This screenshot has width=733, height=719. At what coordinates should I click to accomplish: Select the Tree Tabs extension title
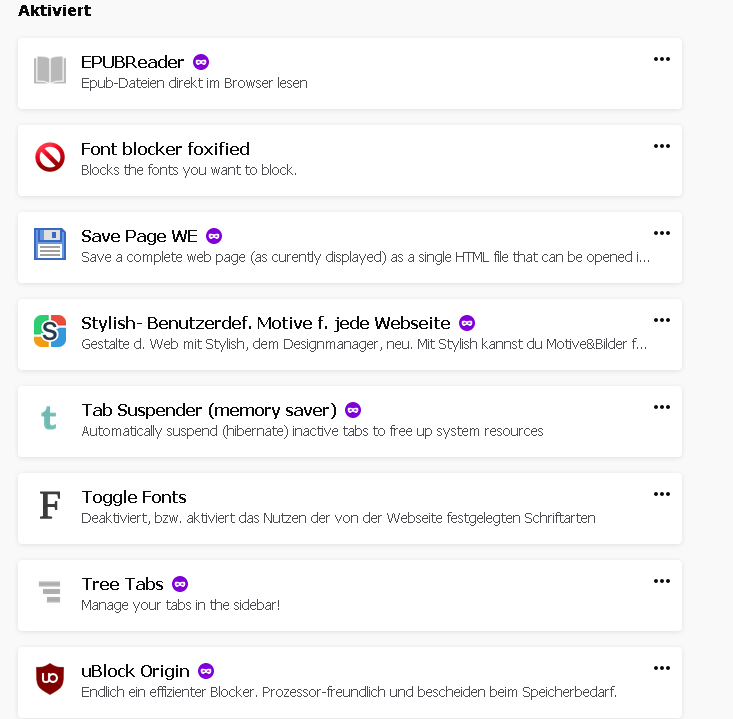(122, 584)
